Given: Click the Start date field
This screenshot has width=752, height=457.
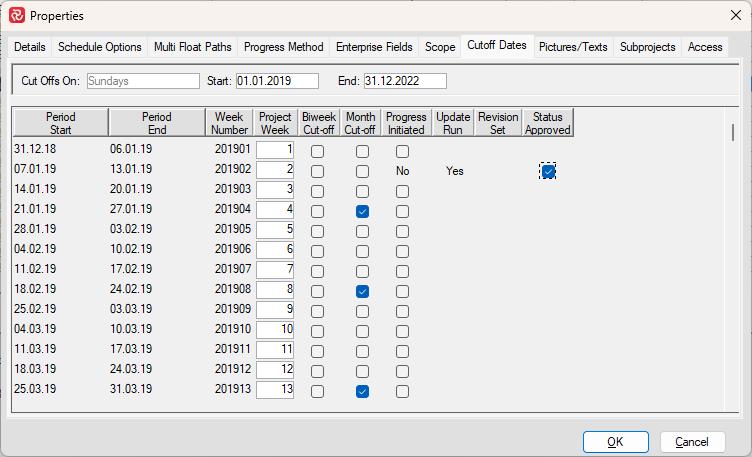Looking at the screenshot, I should [x=277, y=81].
